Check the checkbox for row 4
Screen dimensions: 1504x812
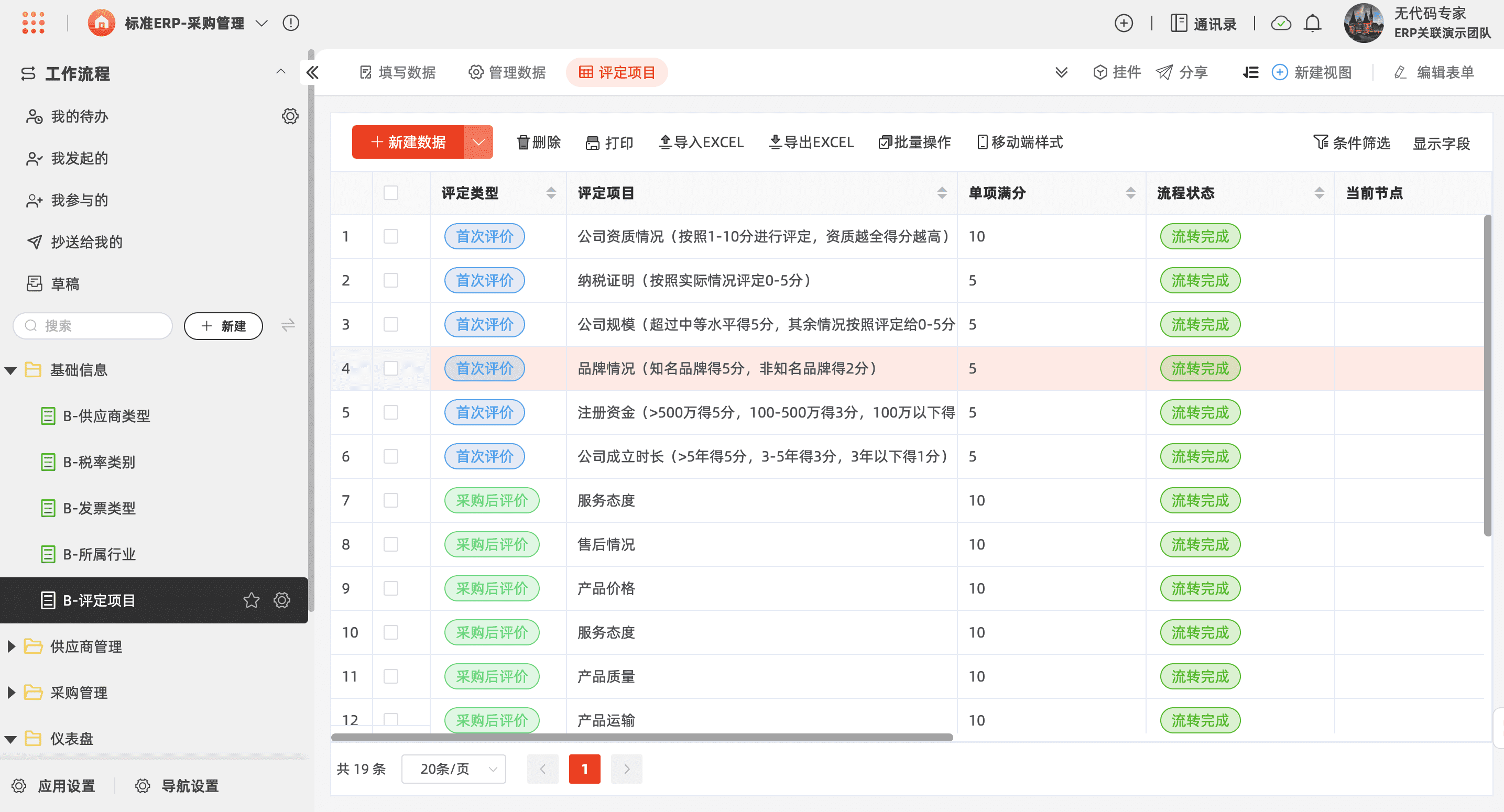point(390,368)
